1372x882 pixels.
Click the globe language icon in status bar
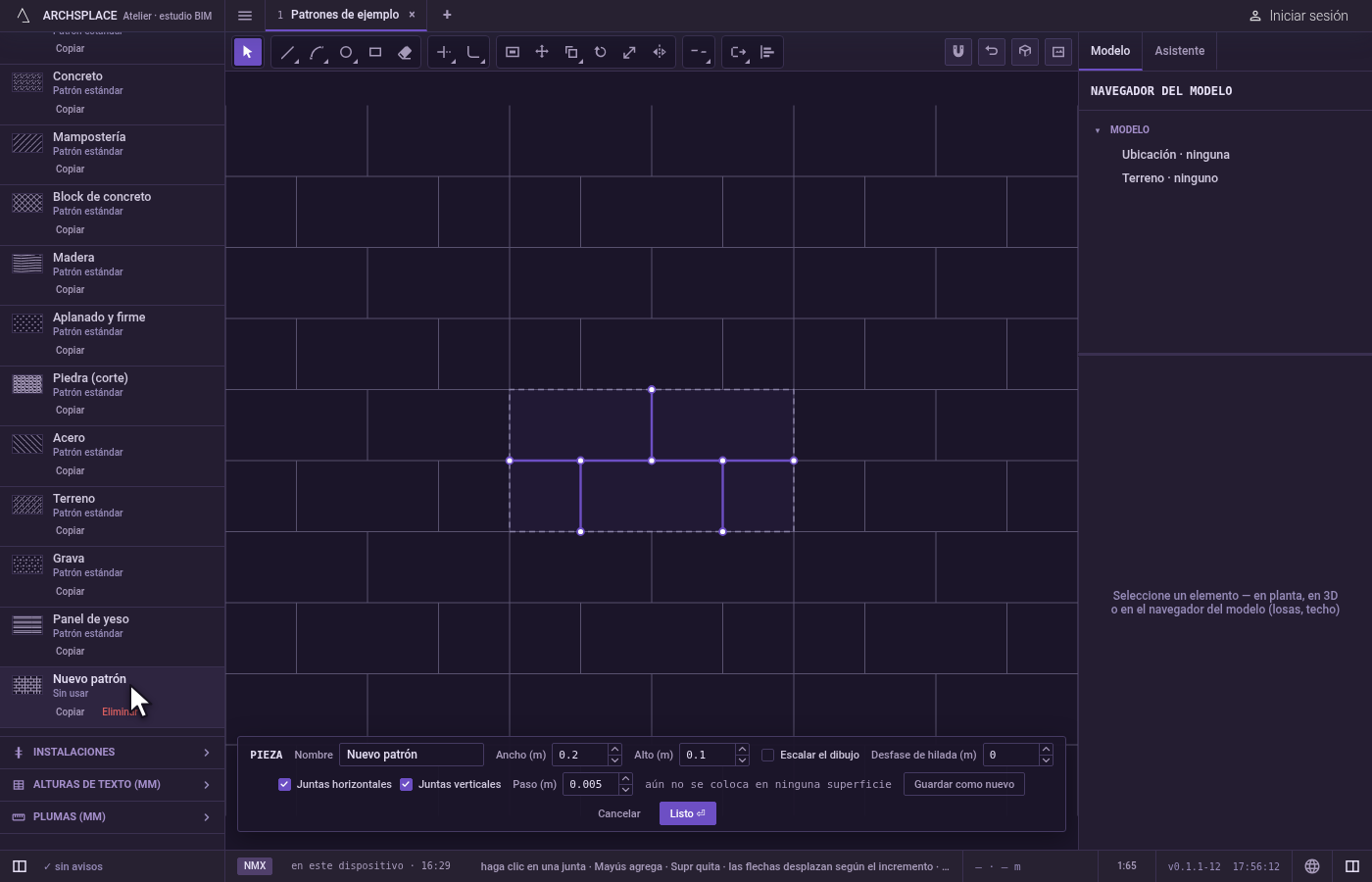coord(1312,866)
